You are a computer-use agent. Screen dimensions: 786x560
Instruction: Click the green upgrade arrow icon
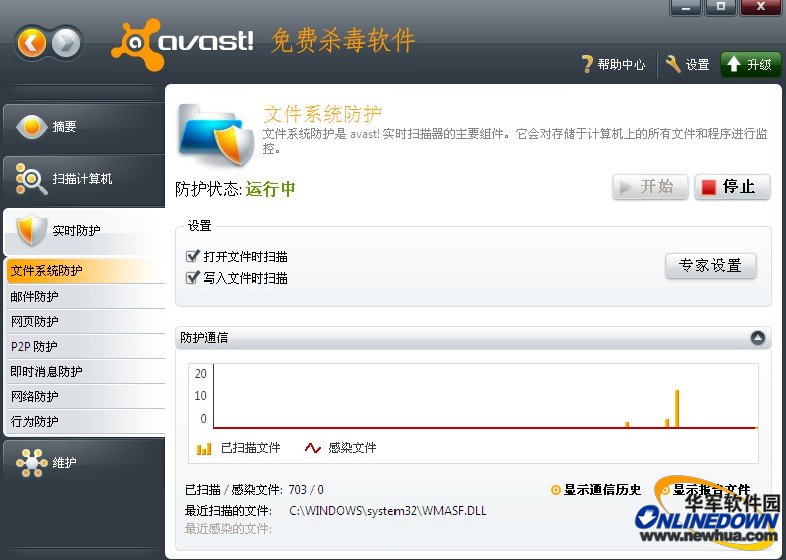tap(733, 64)
